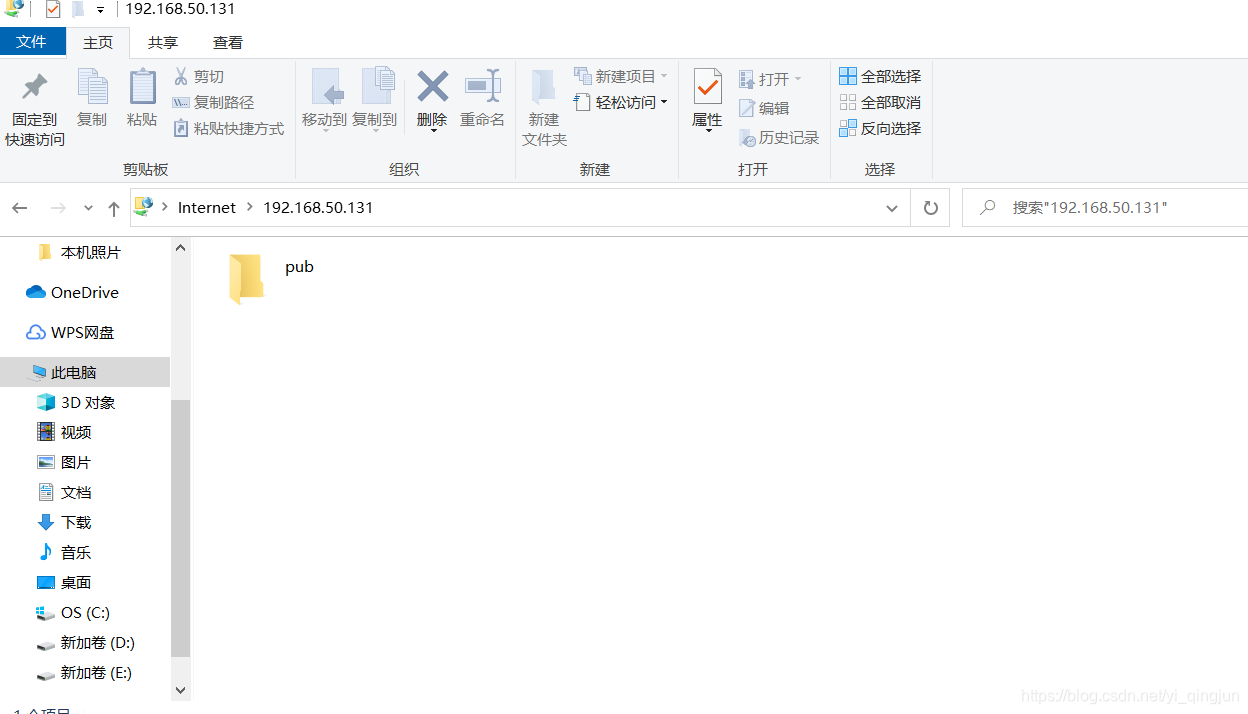Switch to the 共享 ribbon tab
The image size is (1248, 714).
pos(163,42)
